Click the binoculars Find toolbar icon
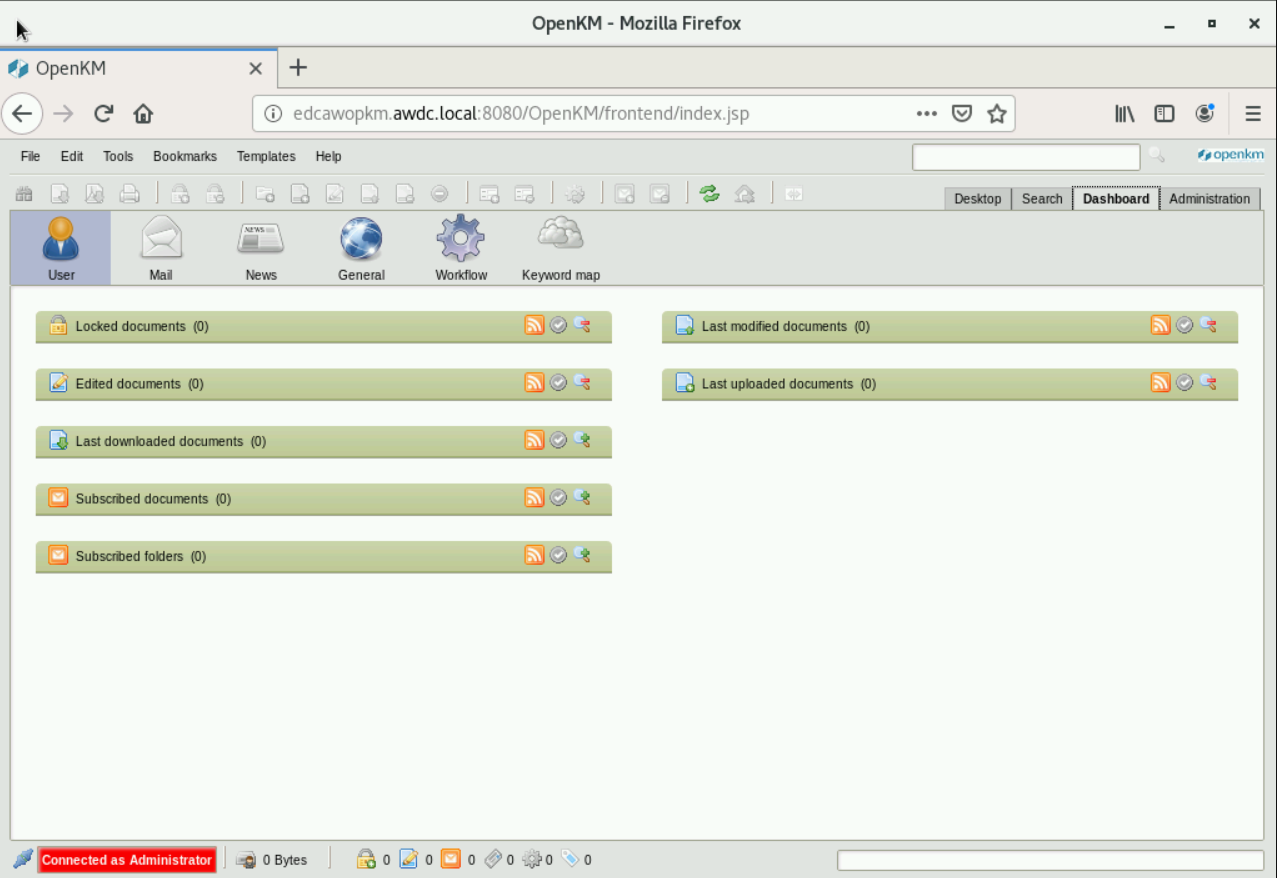Screen dimensions: 1277x878 (24, 194)
